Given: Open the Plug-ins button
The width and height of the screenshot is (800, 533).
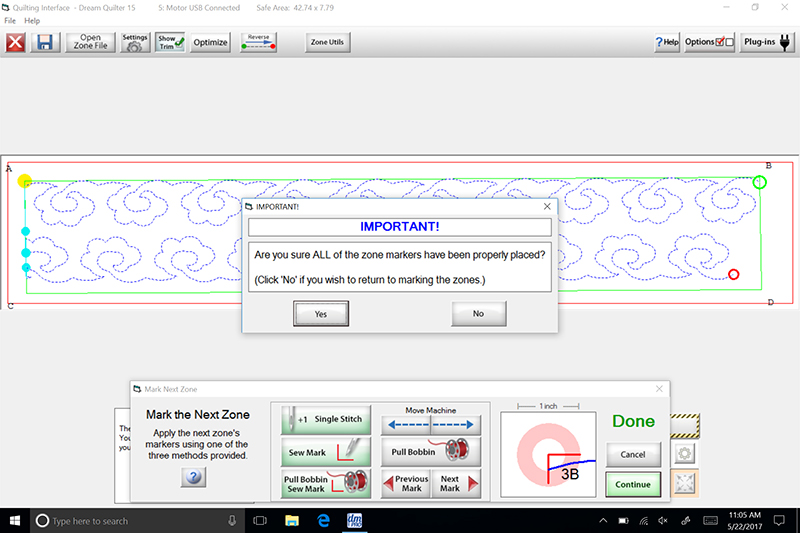Looking at the screenshot, I should pos(768,43).
